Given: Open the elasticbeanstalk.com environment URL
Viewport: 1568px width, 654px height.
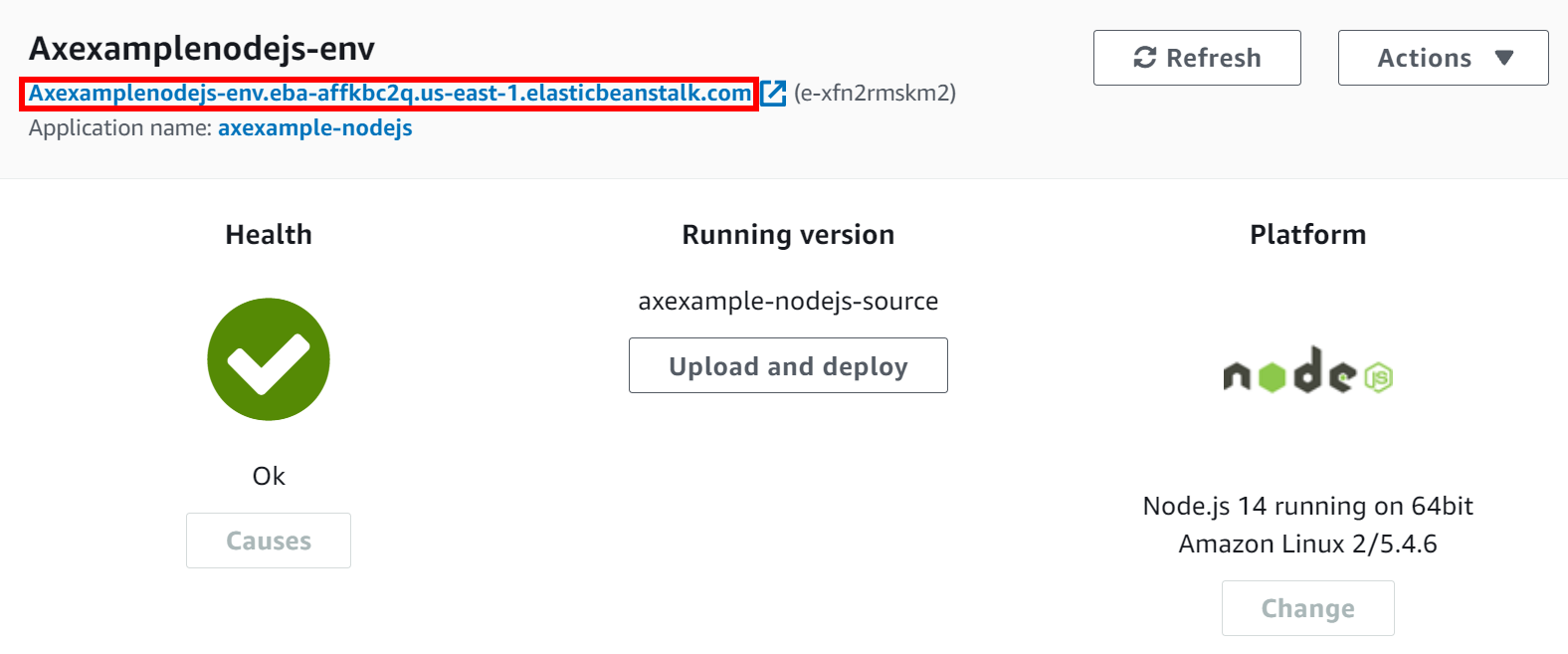Looking at the screenshot, I should coord(390,94).
